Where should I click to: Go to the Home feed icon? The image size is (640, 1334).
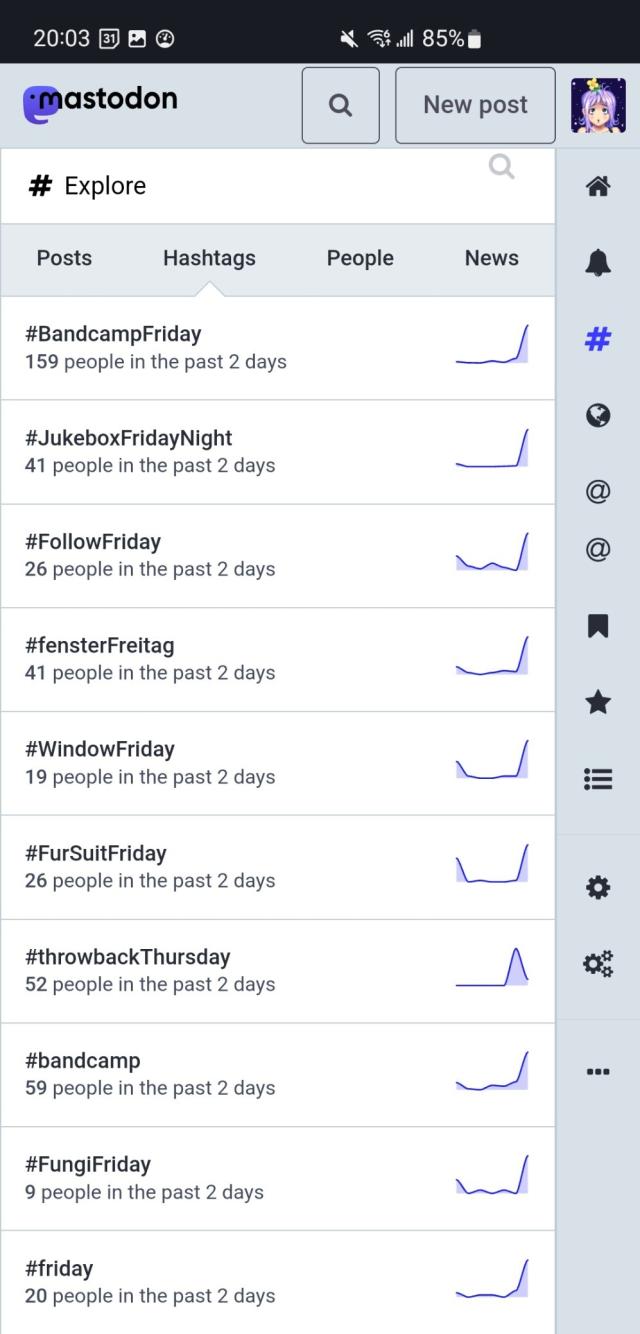pos(597,185)
